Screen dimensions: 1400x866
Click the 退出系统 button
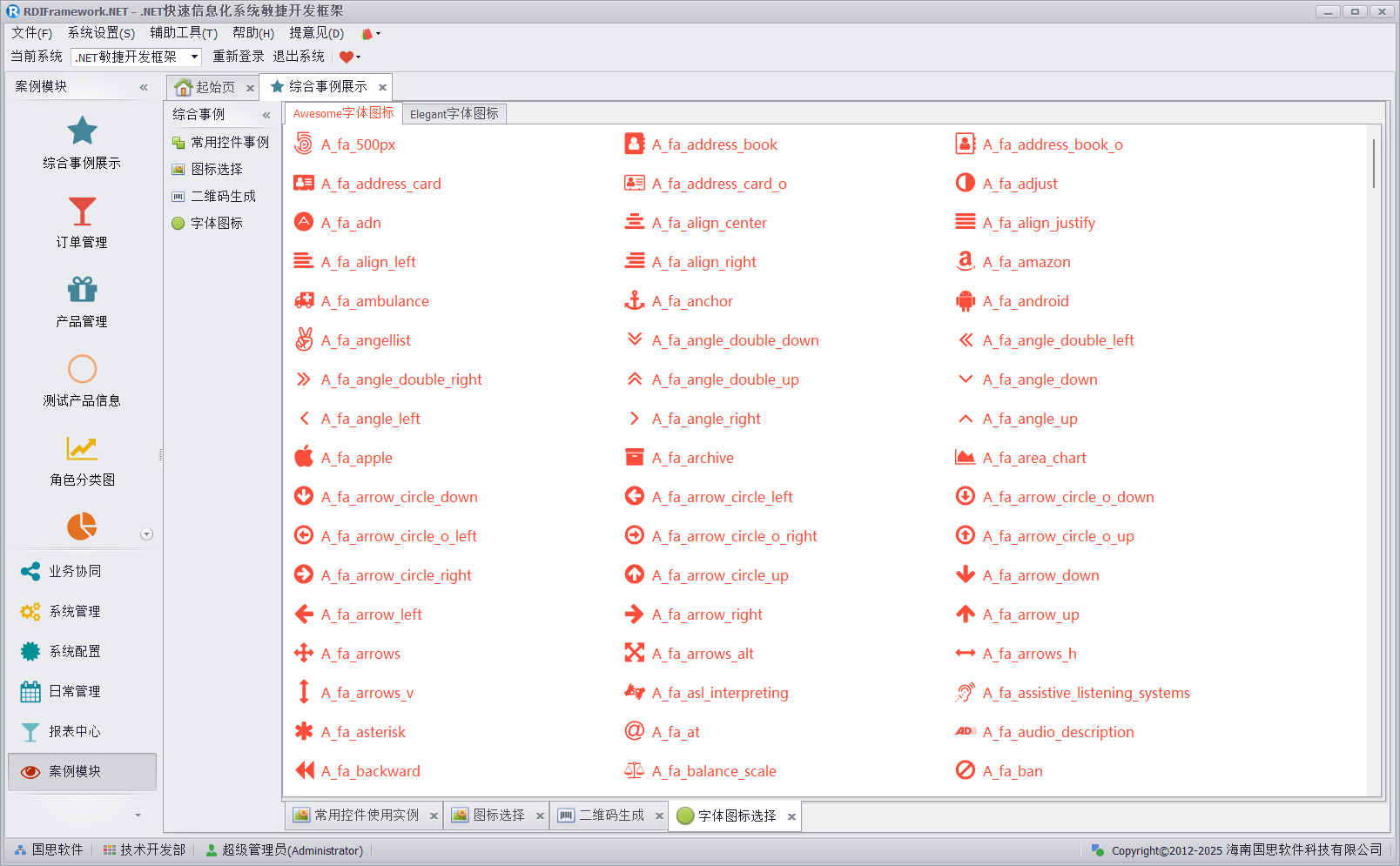298,57
